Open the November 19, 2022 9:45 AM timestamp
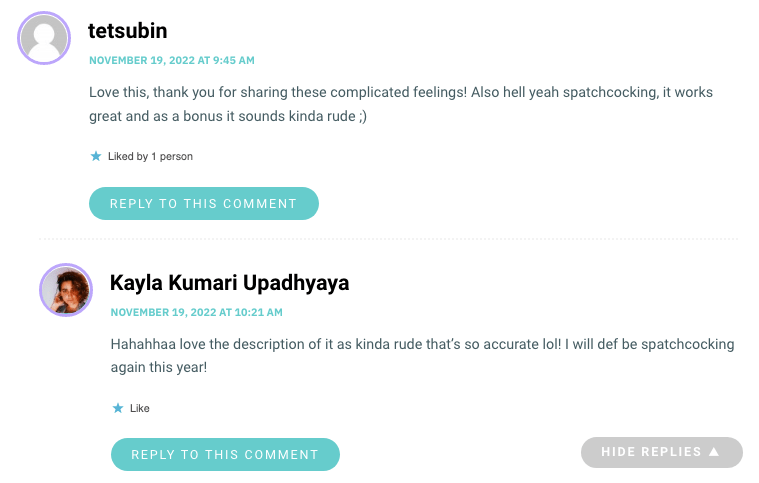 [172, 60]
